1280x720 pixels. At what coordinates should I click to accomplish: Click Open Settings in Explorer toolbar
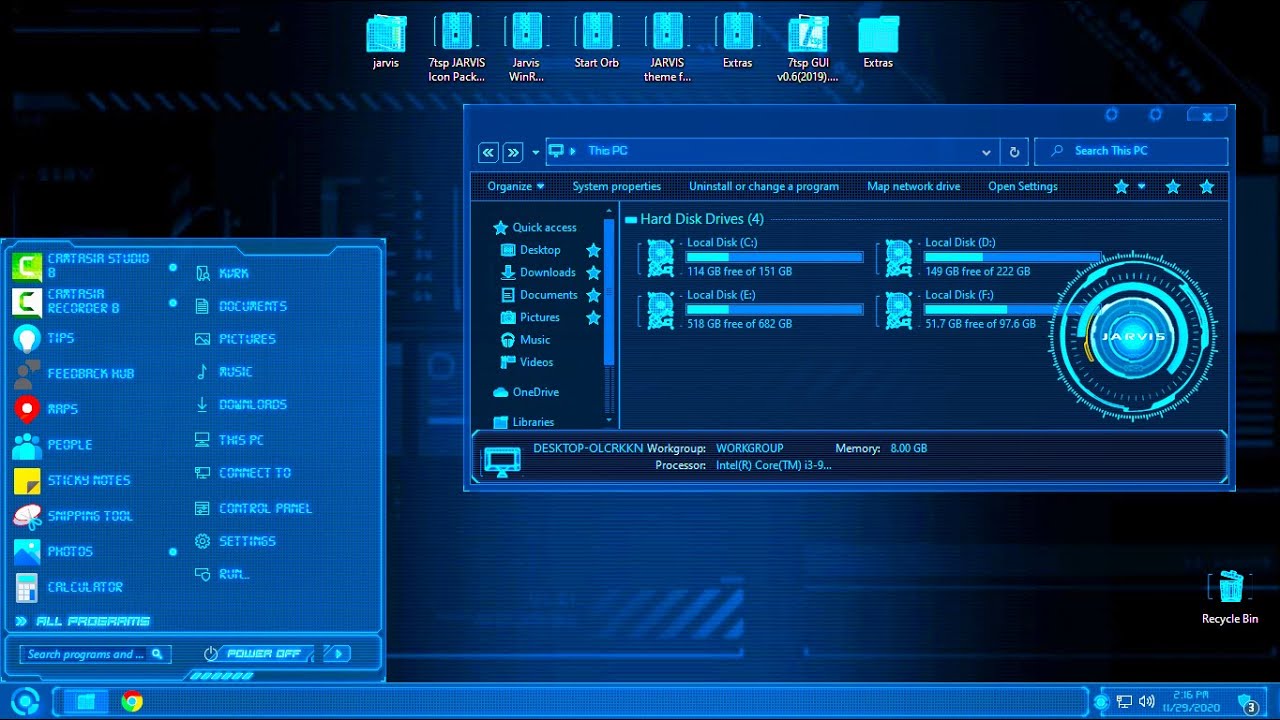pos(1023,186)
